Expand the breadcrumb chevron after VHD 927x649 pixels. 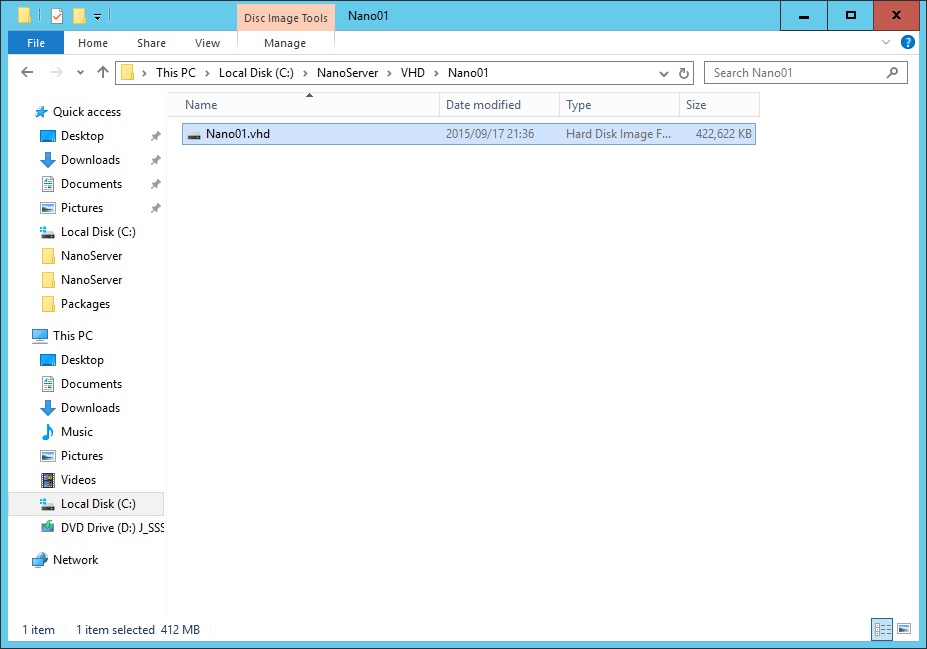pos(436,73)
